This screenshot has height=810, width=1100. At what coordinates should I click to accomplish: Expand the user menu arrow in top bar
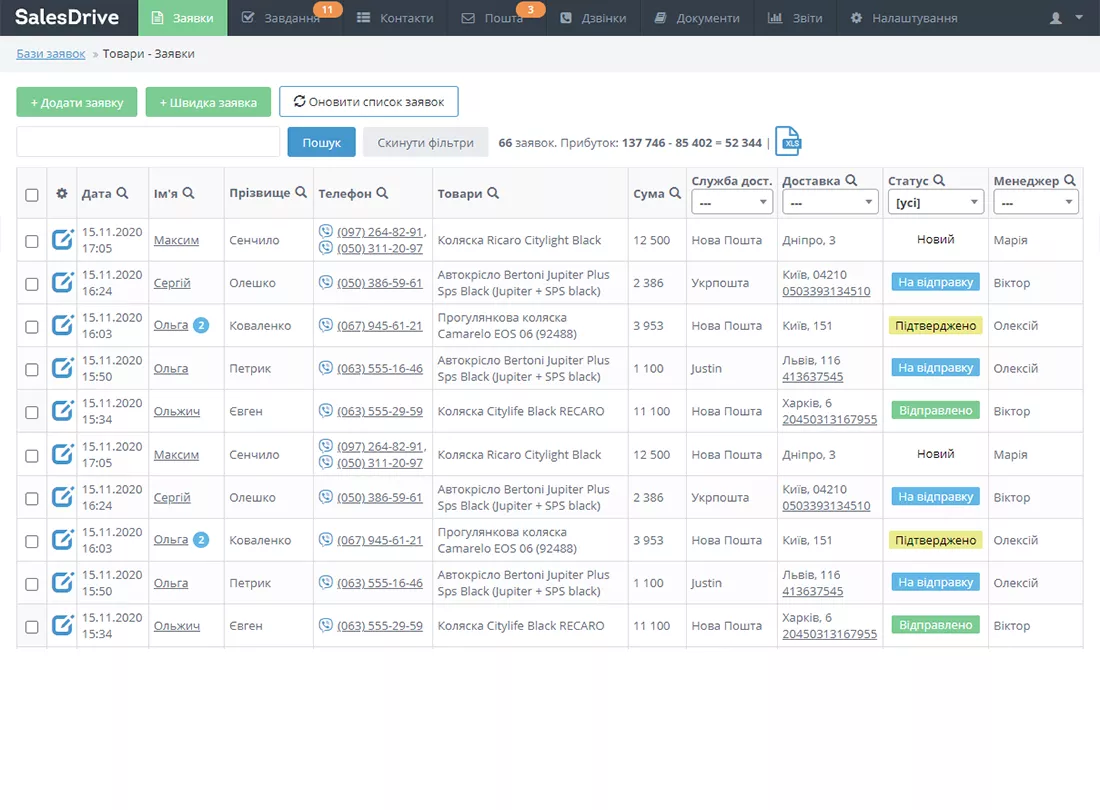point(1079,18)
